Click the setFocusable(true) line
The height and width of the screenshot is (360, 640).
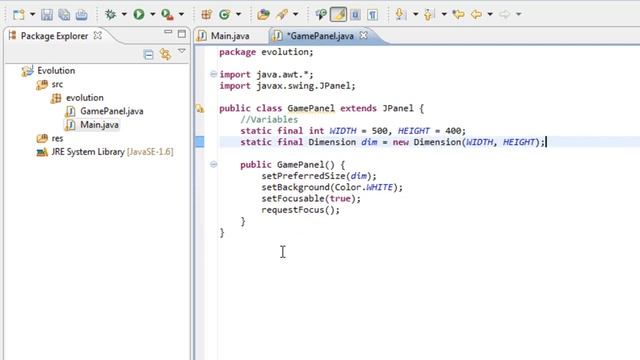pyautogui.click(x=311, y=198)
